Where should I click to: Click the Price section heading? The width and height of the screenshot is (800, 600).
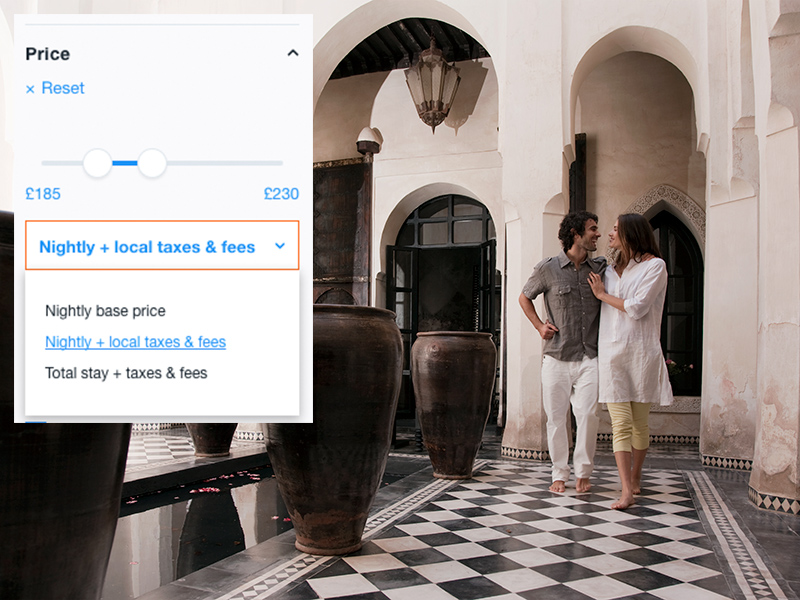pyautogui.click(x=47, y=54)
